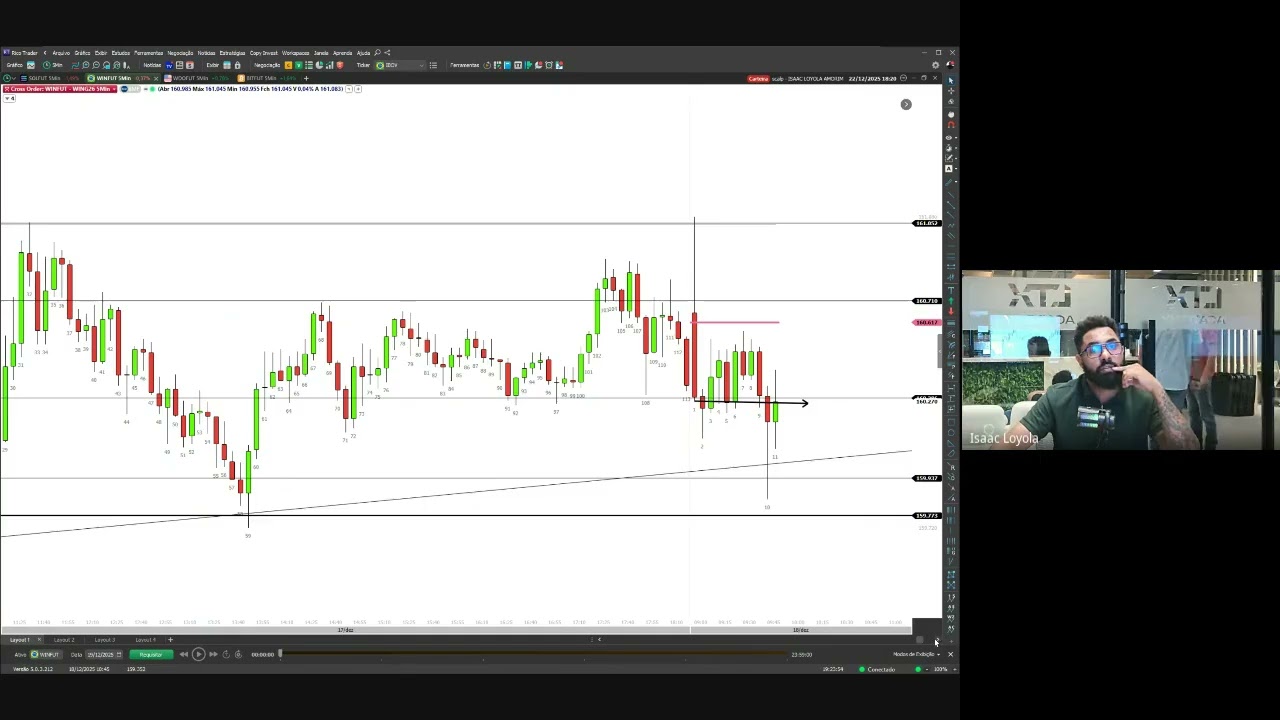Play the replay

198,655
